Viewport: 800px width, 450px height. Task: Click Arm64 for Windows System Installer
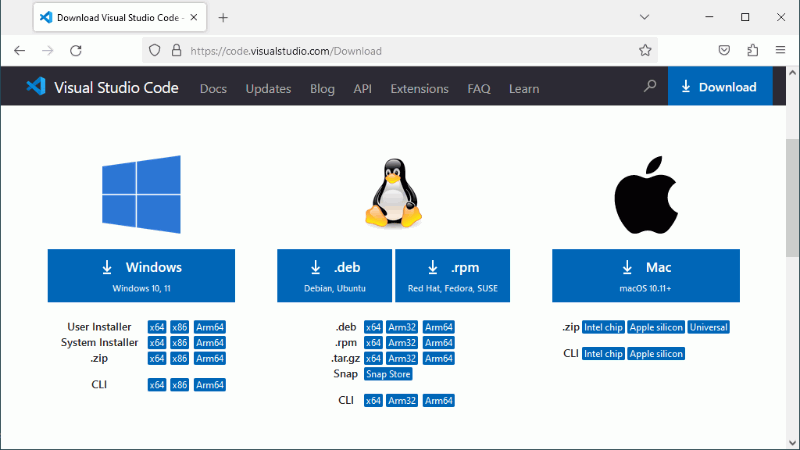pos(210,343)
